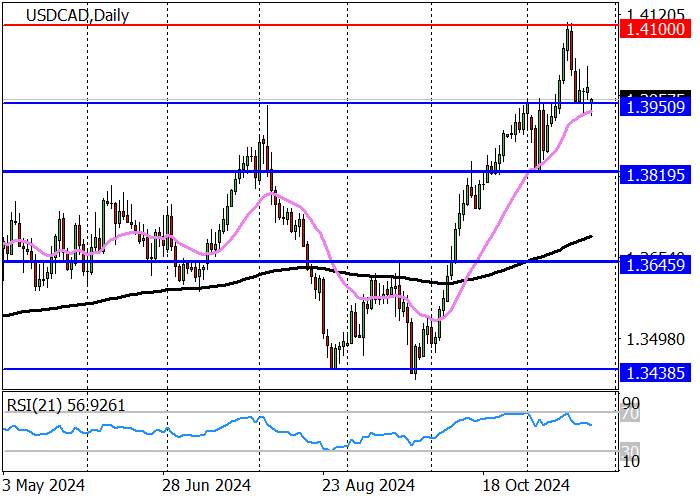Click the 3 May 2024 date label
The image size is (700, 500).
click(43, 485)
